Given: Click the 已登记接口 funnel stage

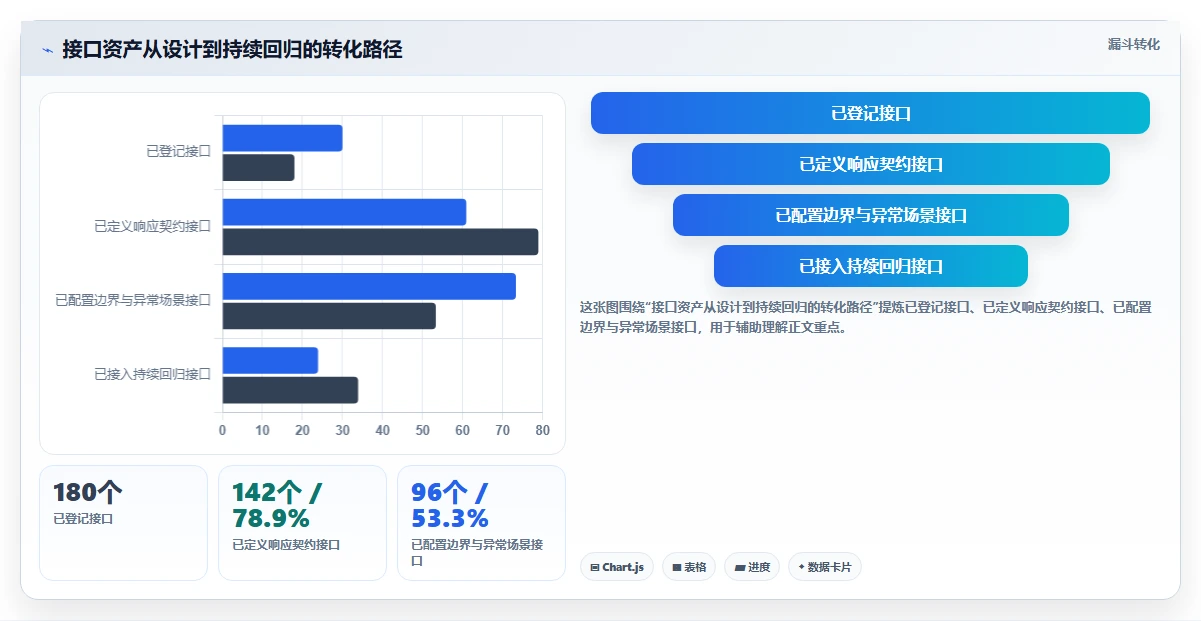Looking at the screenshot, I should (870, 113).
